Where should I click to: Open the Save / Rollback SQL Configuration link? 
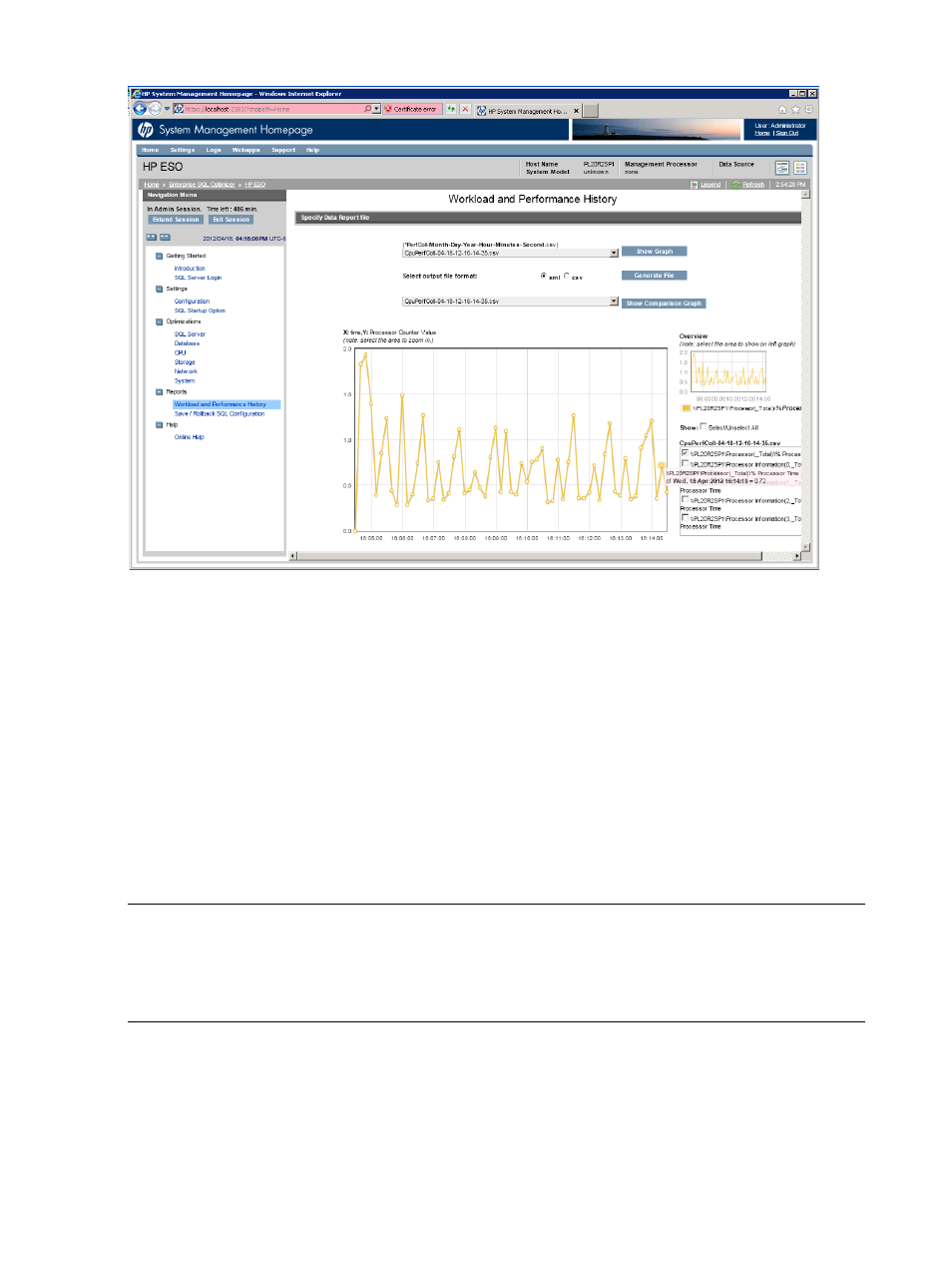pyautogui.click(x=220, y=413)
